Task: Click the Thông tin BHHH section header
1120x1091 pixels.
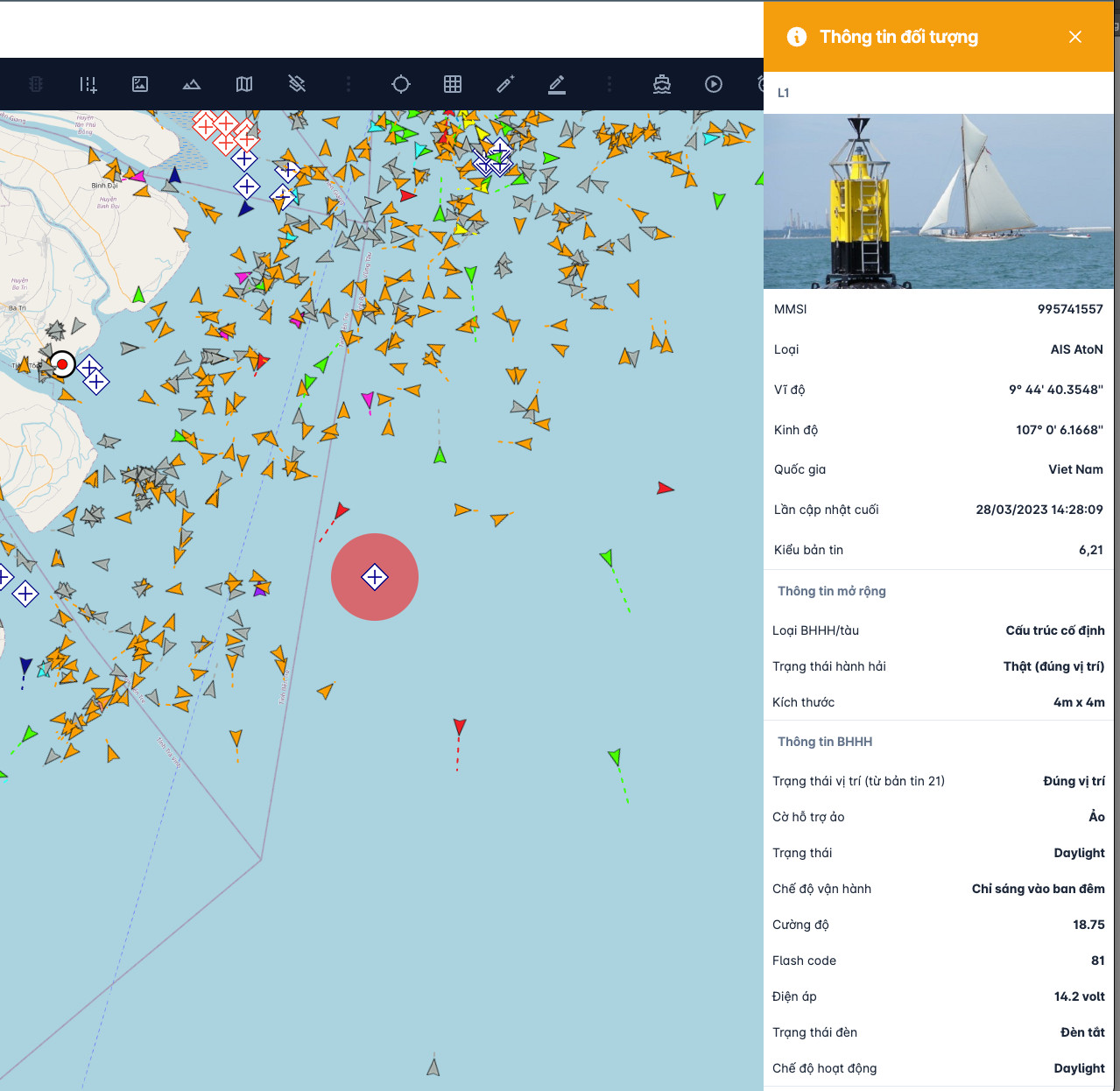Action: [x=825, y=742]
